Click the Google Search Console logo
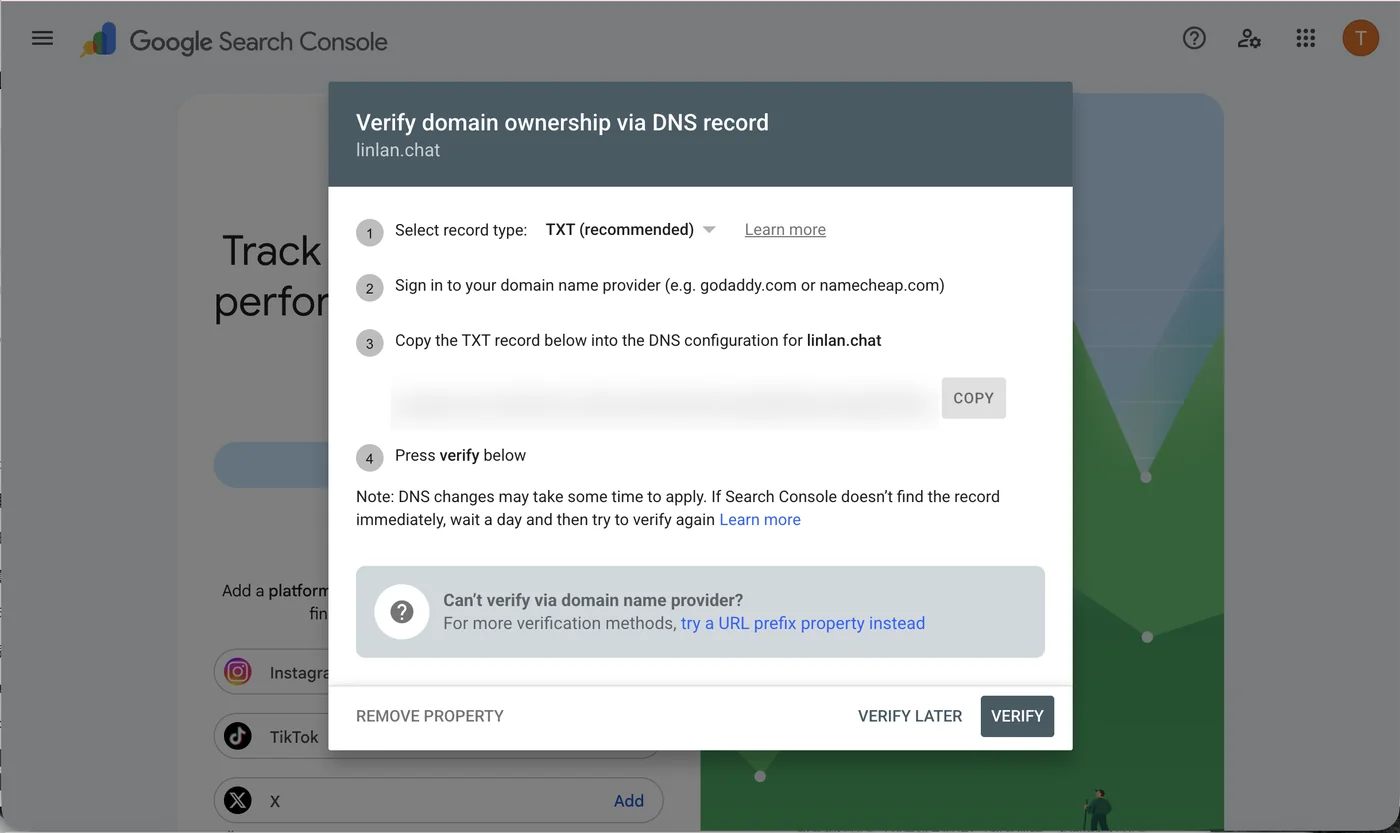 234,41
